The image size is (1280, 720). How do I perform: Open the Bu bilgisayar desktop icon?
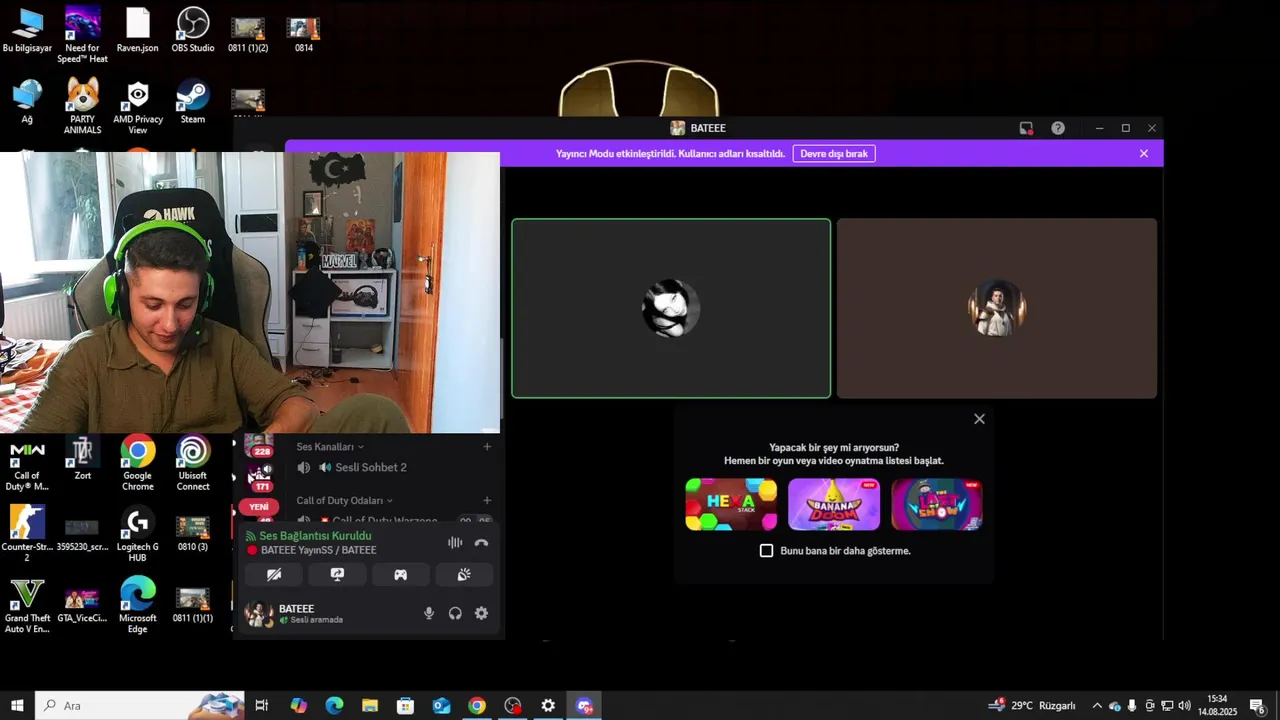(27, 30)
